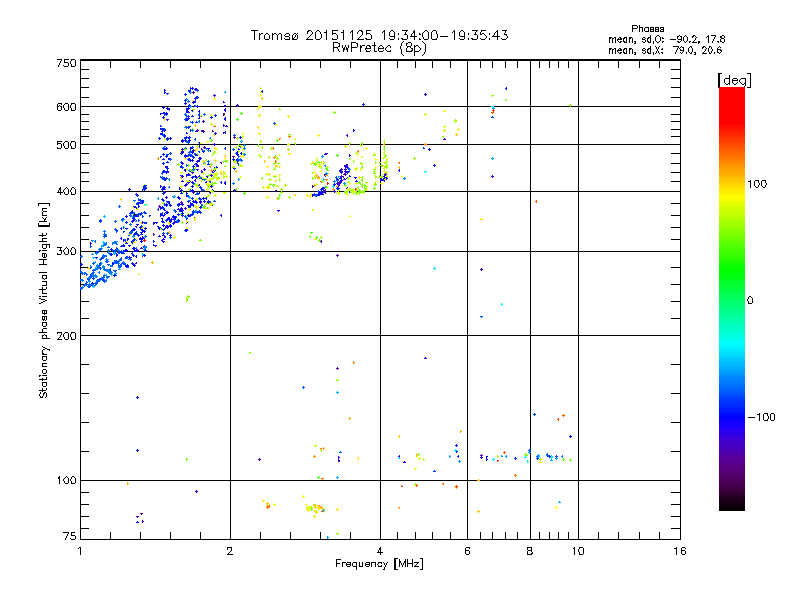The height and width of the screenshot is (600, 800).
Task: Click the colorbar '100' tick label
Action: 757,184
